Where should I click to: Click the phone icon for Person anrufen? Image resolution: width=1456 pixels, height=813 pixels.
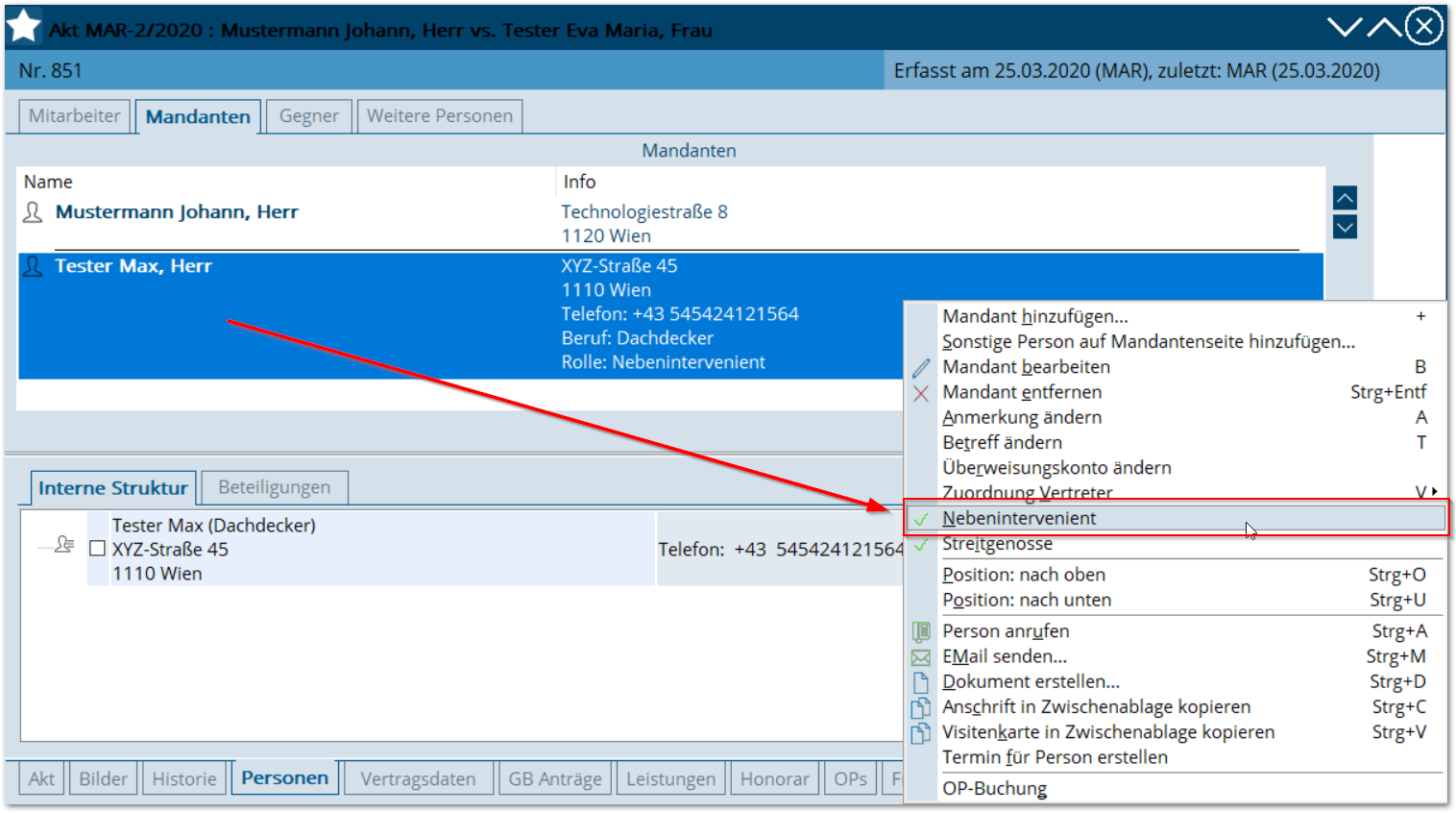(921, 631)
